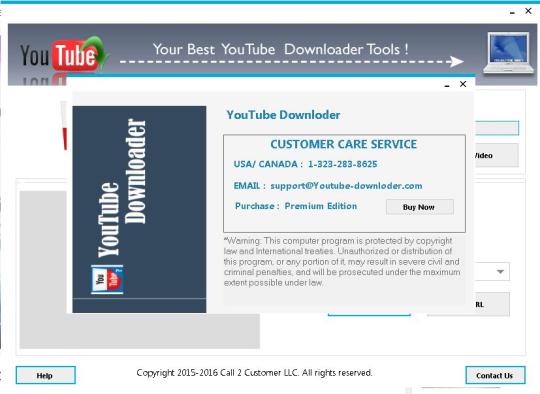Image resolution: width=540 pixels, height=394 pixels.
Task: Click the copyright warning paragraph
Action: pos(342,262)
